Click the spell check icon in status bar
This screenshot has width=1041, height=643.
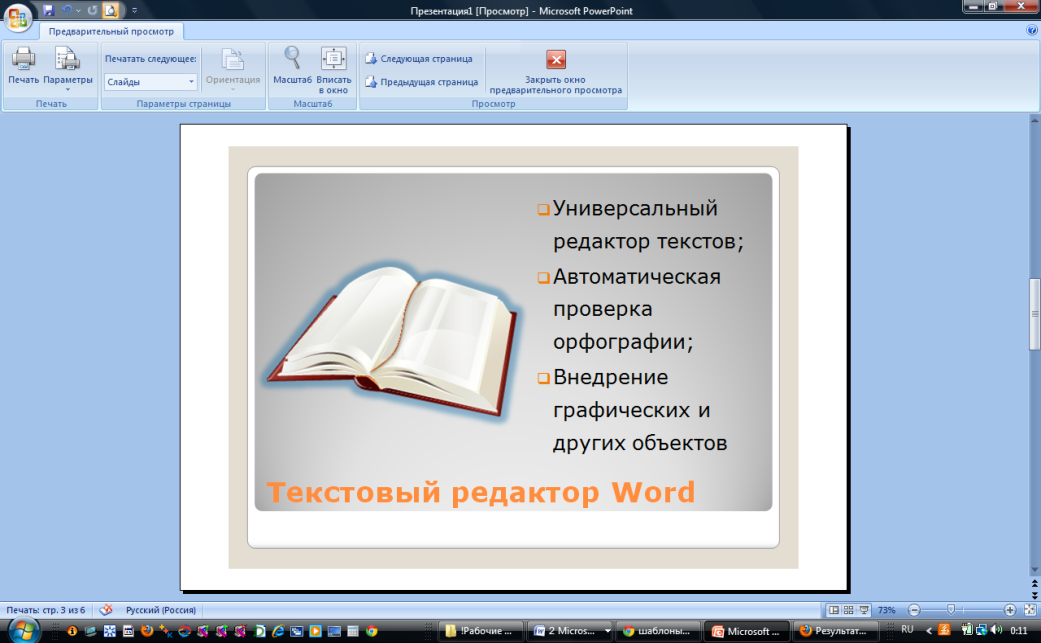pos(106,609)
